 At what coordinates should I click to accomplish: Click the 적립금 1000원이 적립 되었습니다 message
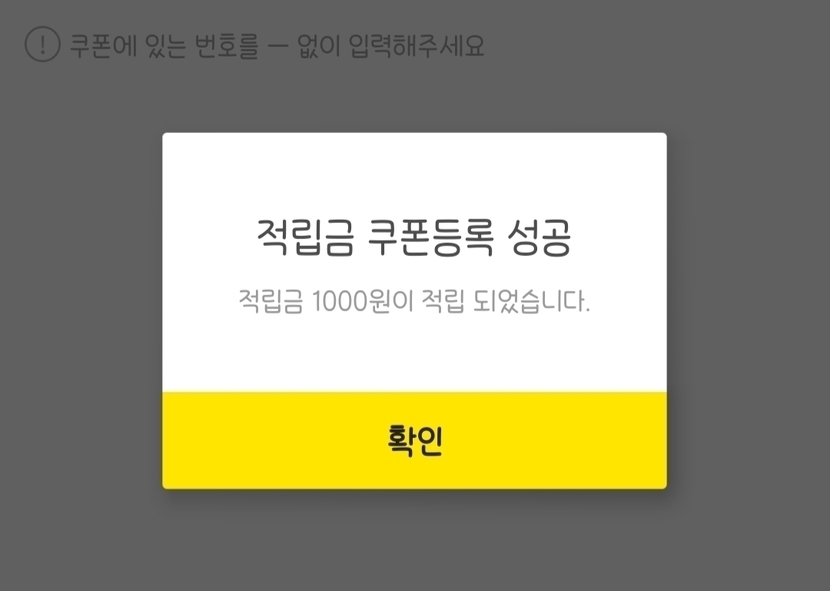[414, 301]
